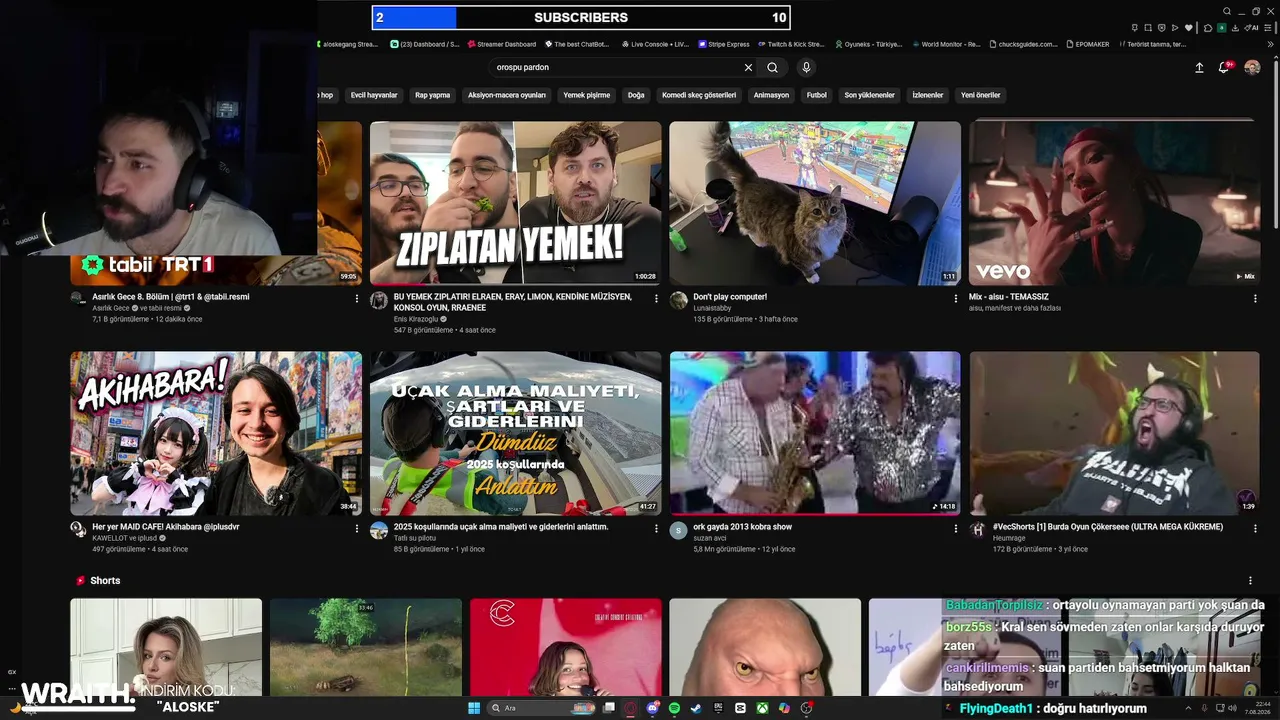1280x720 pixels.
Task: Open the Stripe Express bookmark
Action: (x=724, y=44)
